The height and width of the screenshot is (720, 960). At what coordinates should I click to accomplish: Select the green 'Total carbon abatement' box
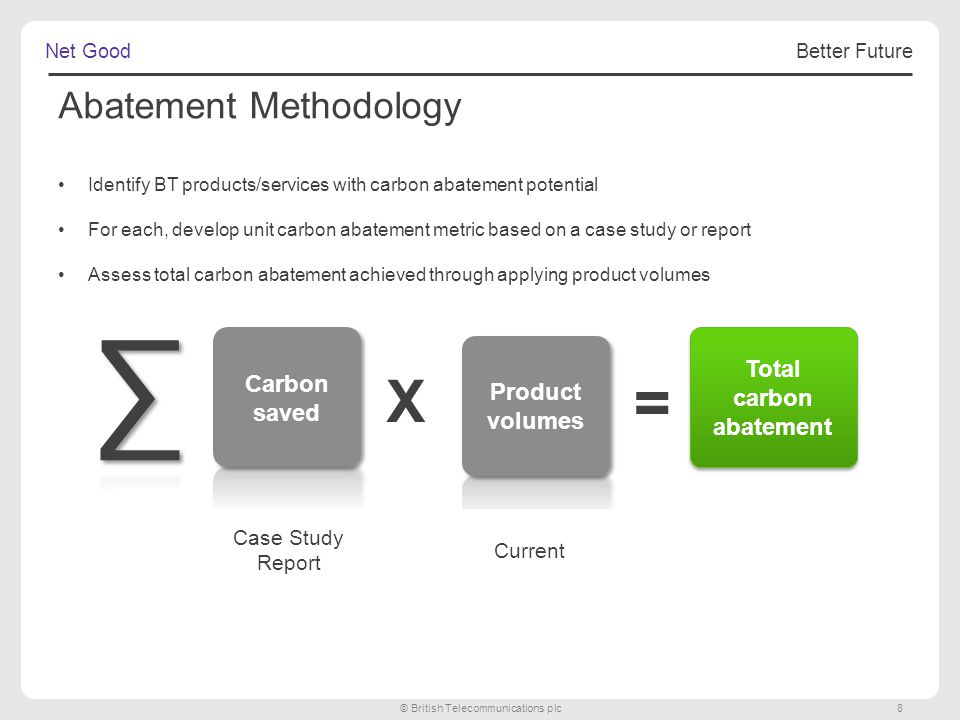click(x=774, y=397)
